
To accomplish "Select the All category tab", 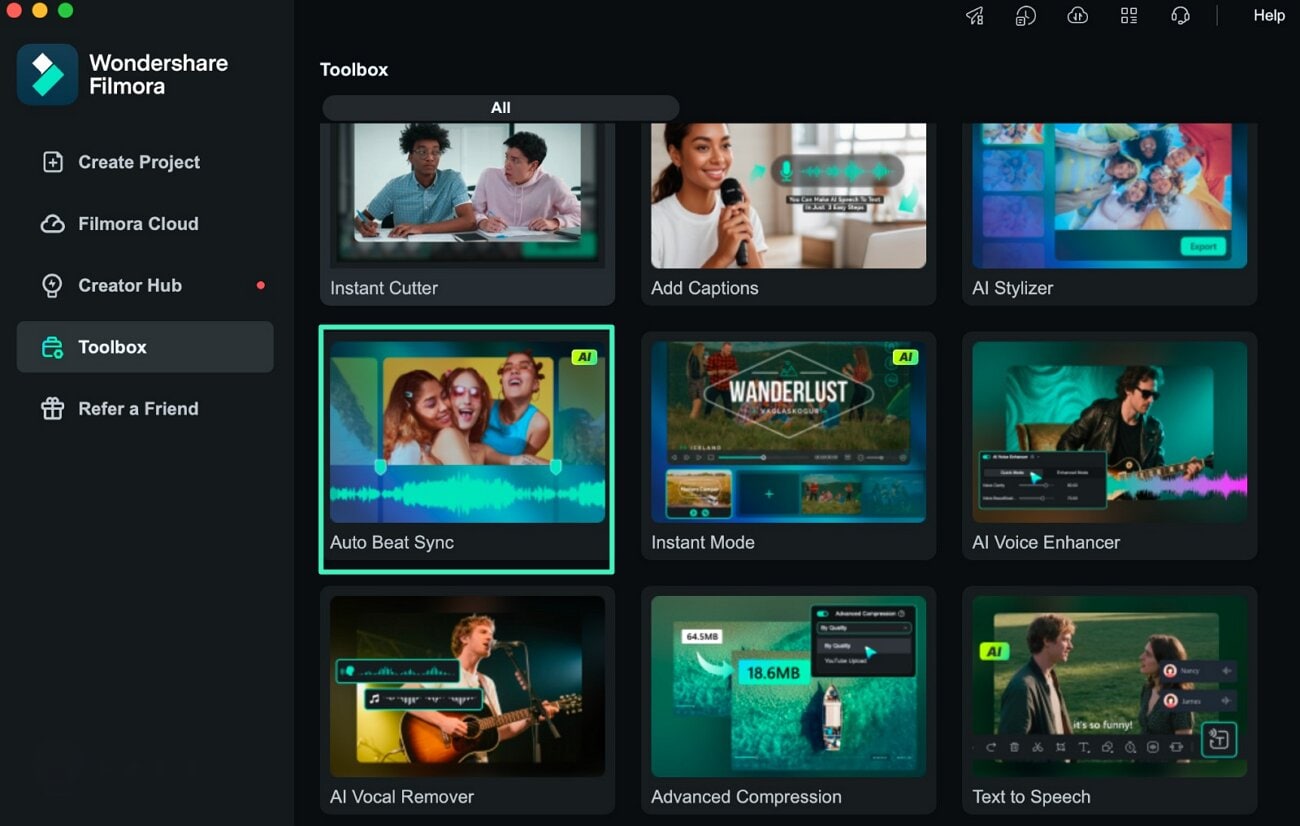I will click(x=501, y=108).
